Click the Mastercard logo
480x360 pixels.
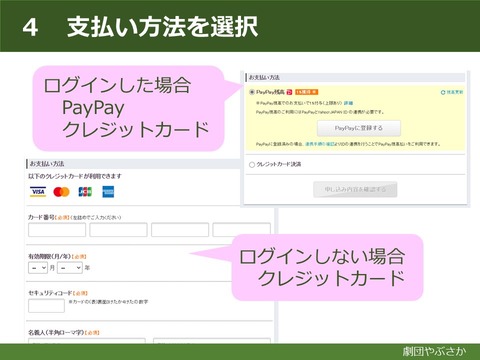(x=61, y=192)
